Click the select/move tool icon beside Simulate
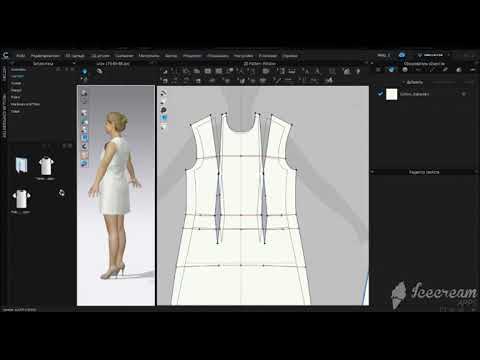The height and width of the screenshot is (360, 480). (x=99, y=71)
